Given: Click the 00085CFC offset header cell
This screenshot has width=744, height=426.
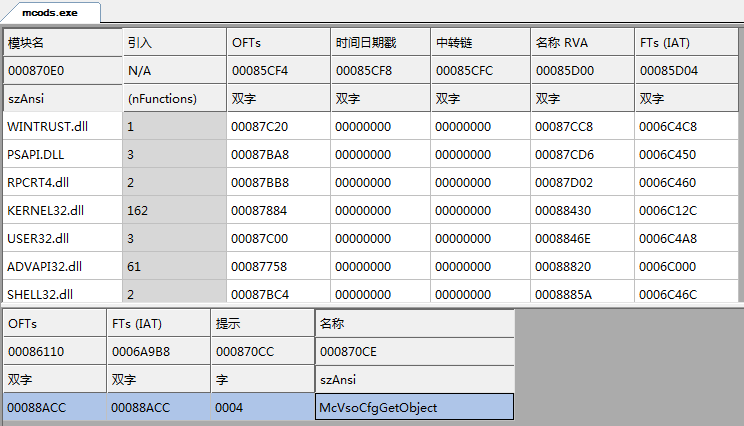Looking at the screenshot, I should (x=481, y=71).
